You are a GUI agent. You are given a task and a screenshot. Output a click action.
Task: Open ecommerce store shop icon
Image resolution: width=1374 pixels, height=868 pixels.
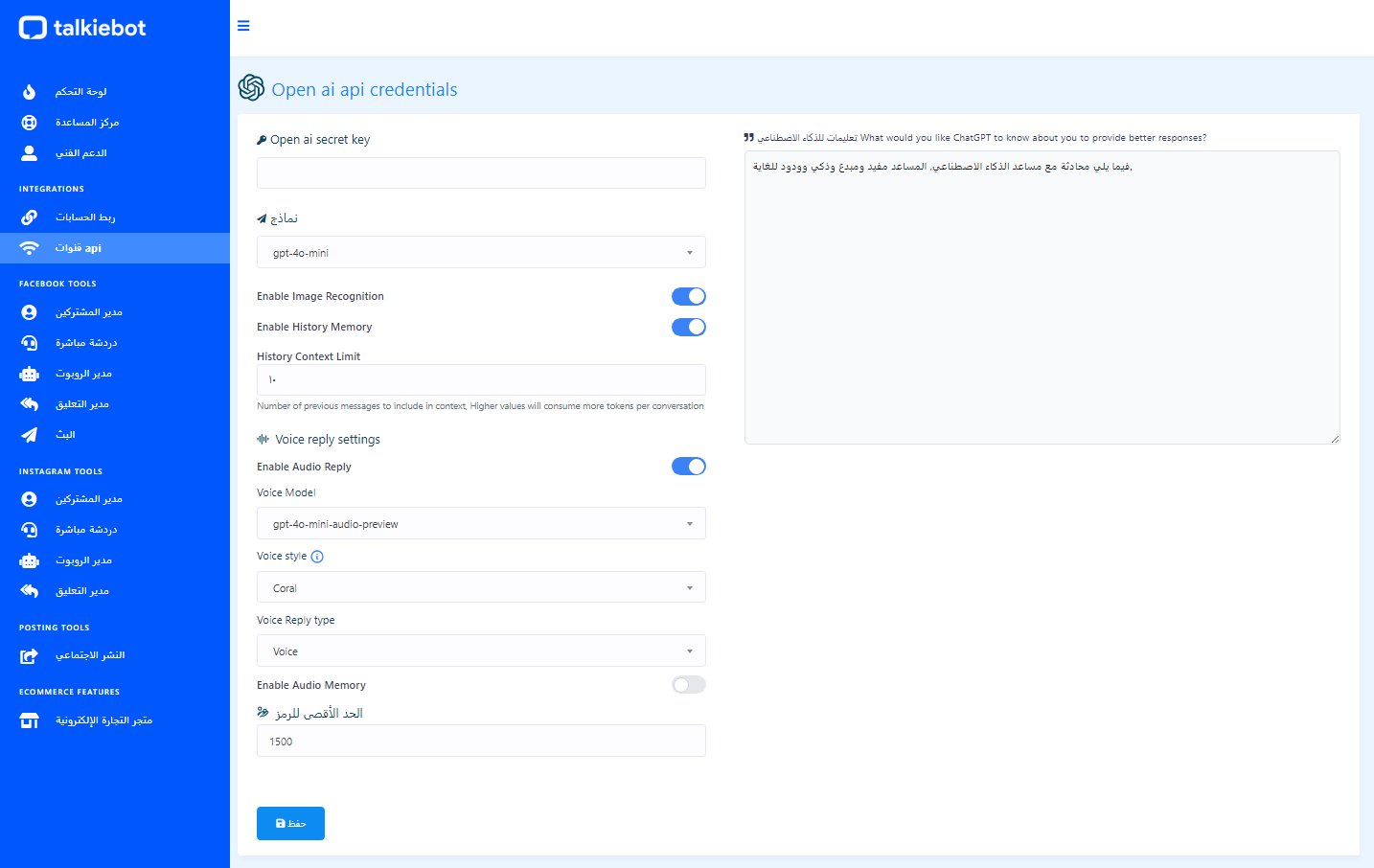(30, 720)
